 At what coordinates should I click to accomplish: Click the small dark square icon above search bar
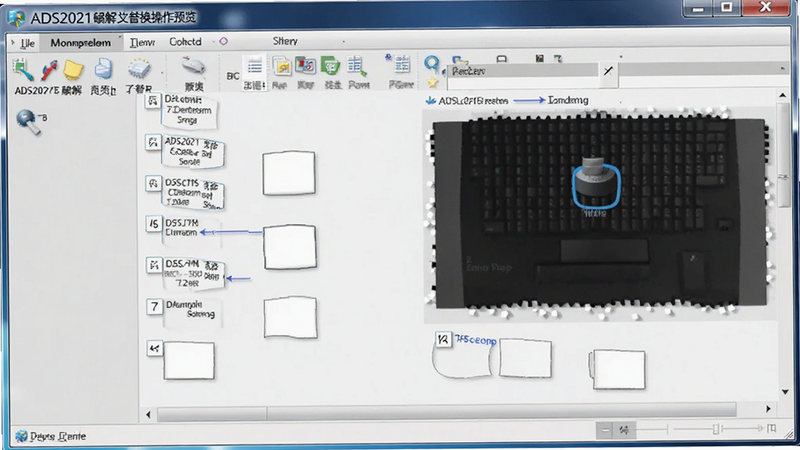click(x=540, y=59)
